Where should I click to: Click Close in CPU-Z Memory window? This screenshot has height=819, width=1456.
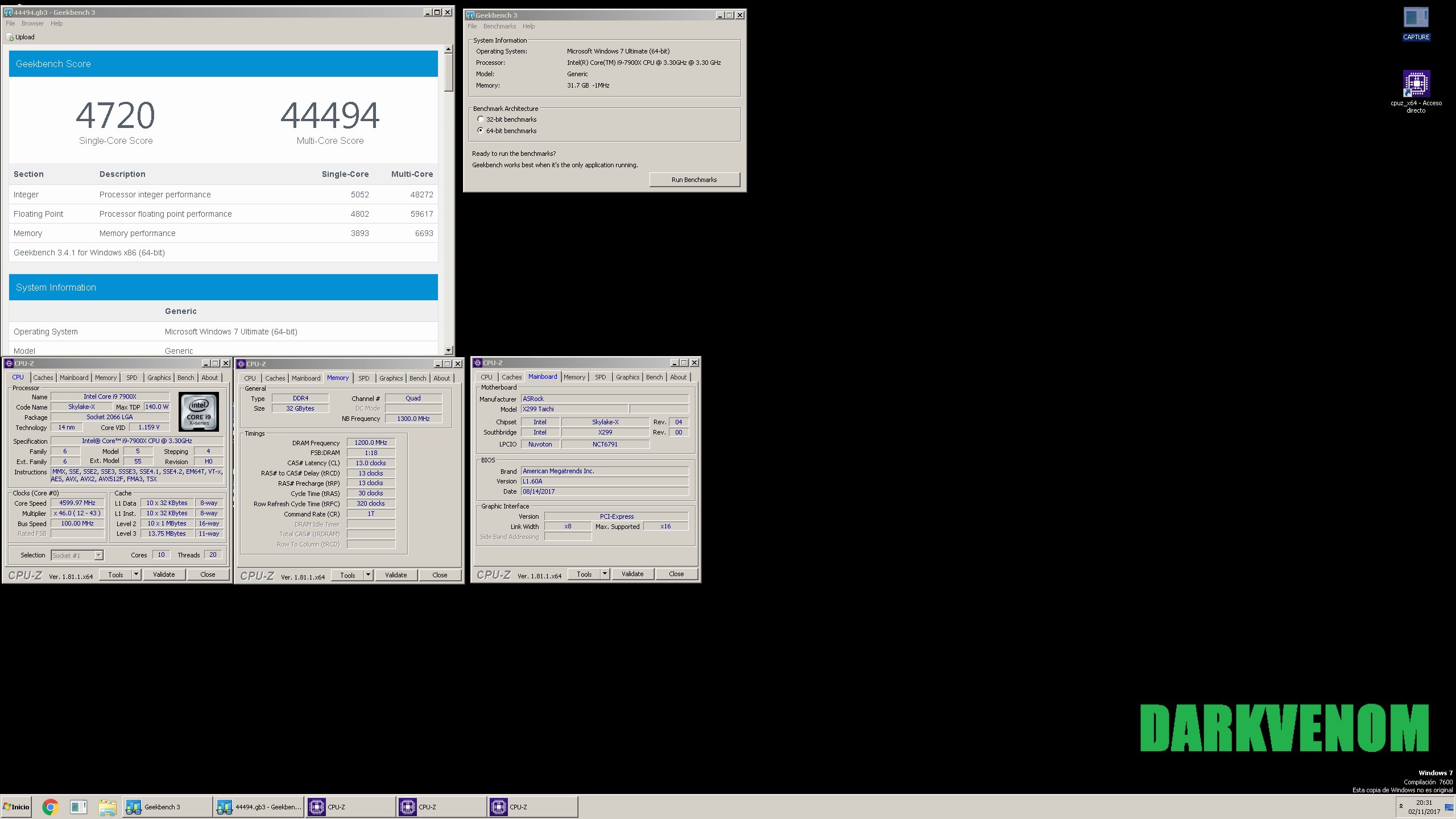click(x=440, y=575)
